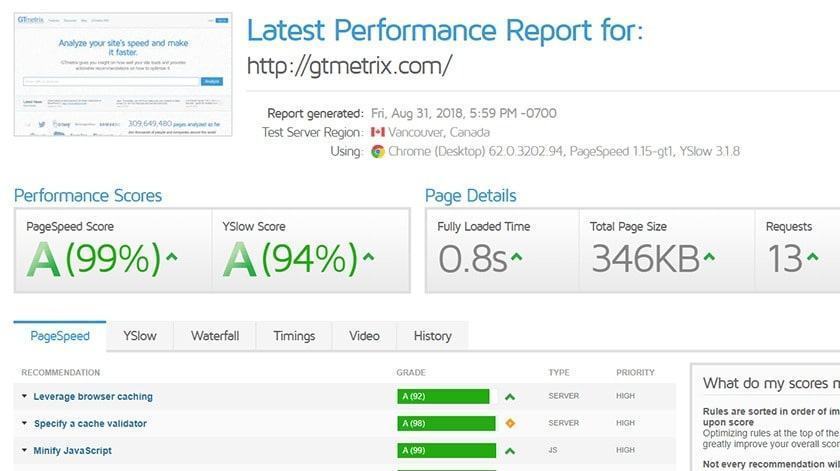The image size is (840, 471).
Task: Switch to the PageSpeed tab
Action: tap(60, 336)
